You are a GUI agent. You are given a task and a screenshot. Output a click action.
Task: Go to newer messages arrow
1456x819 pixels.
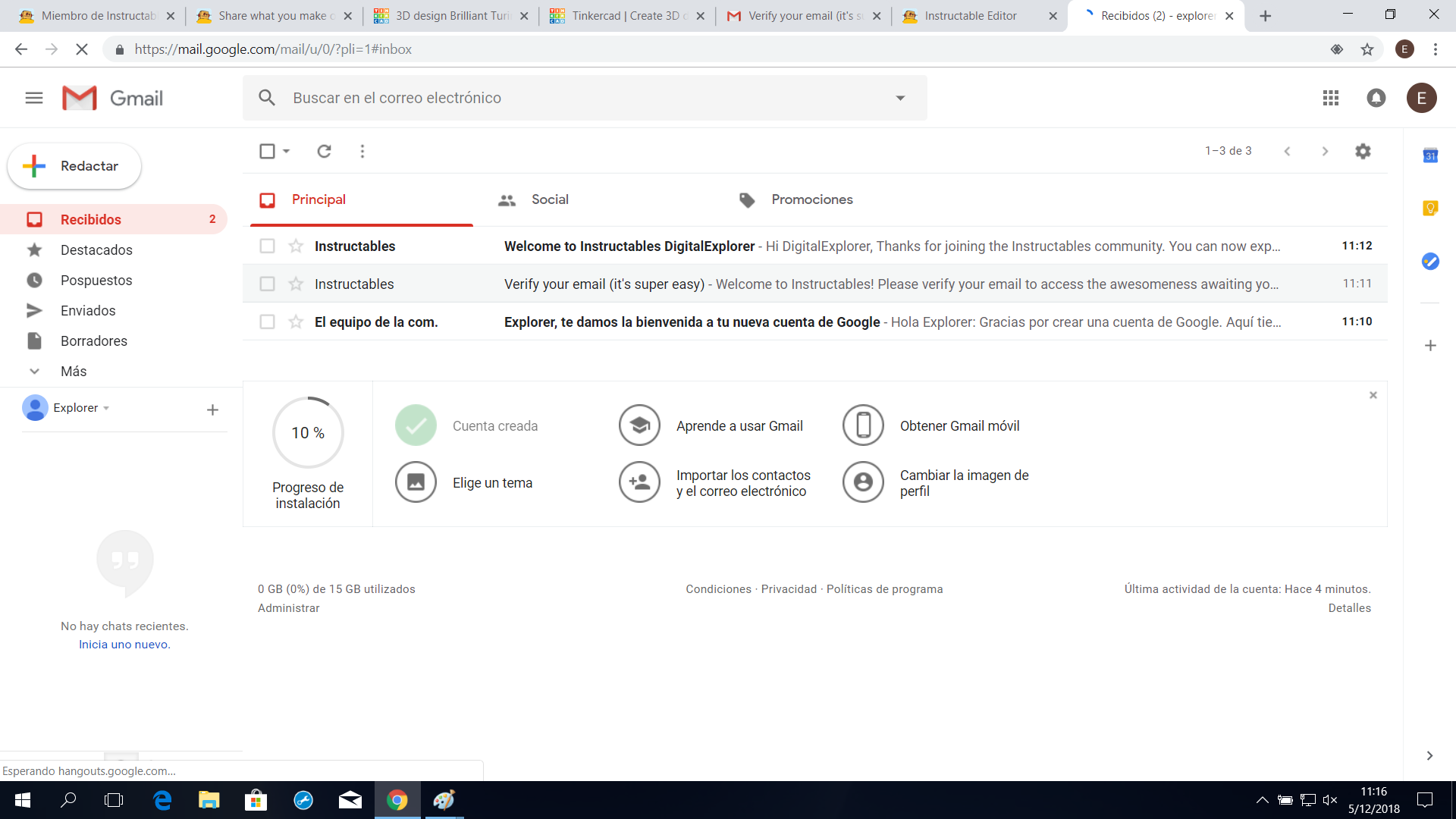(1287, 151)
